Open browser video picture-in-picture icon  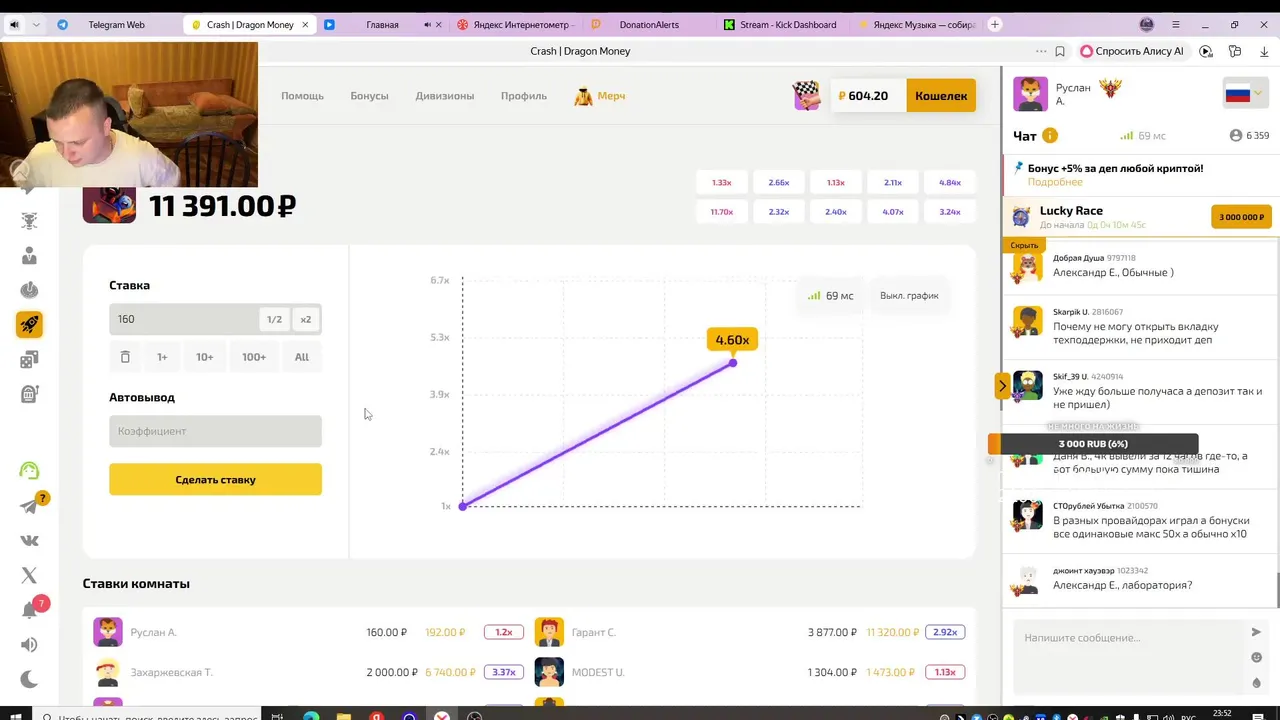1206,51
